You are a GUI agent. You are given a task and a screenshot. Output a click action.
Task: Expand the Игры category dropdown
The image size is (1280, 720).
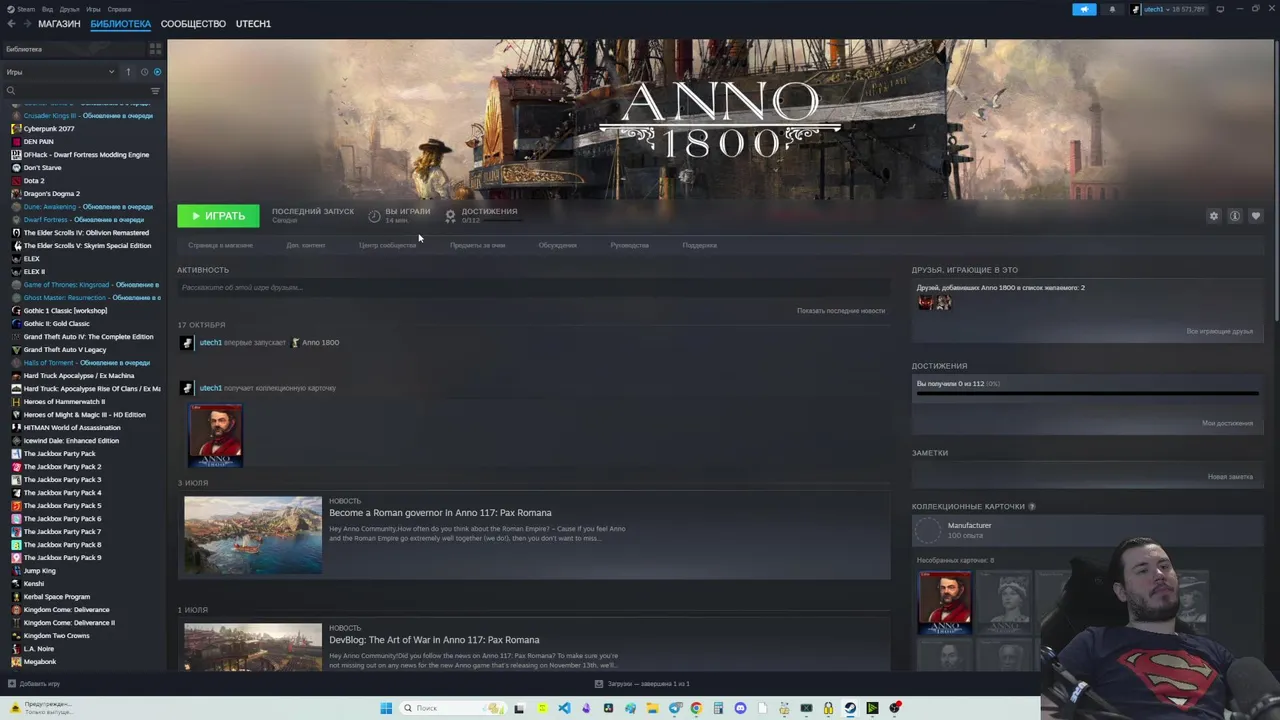tap(60, 72)
